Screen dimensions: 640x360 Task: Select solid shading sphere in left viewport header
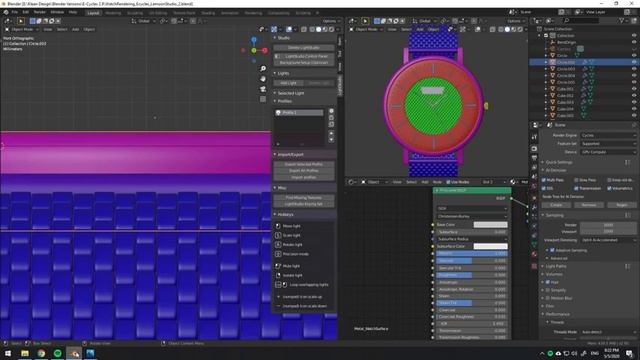319,29
